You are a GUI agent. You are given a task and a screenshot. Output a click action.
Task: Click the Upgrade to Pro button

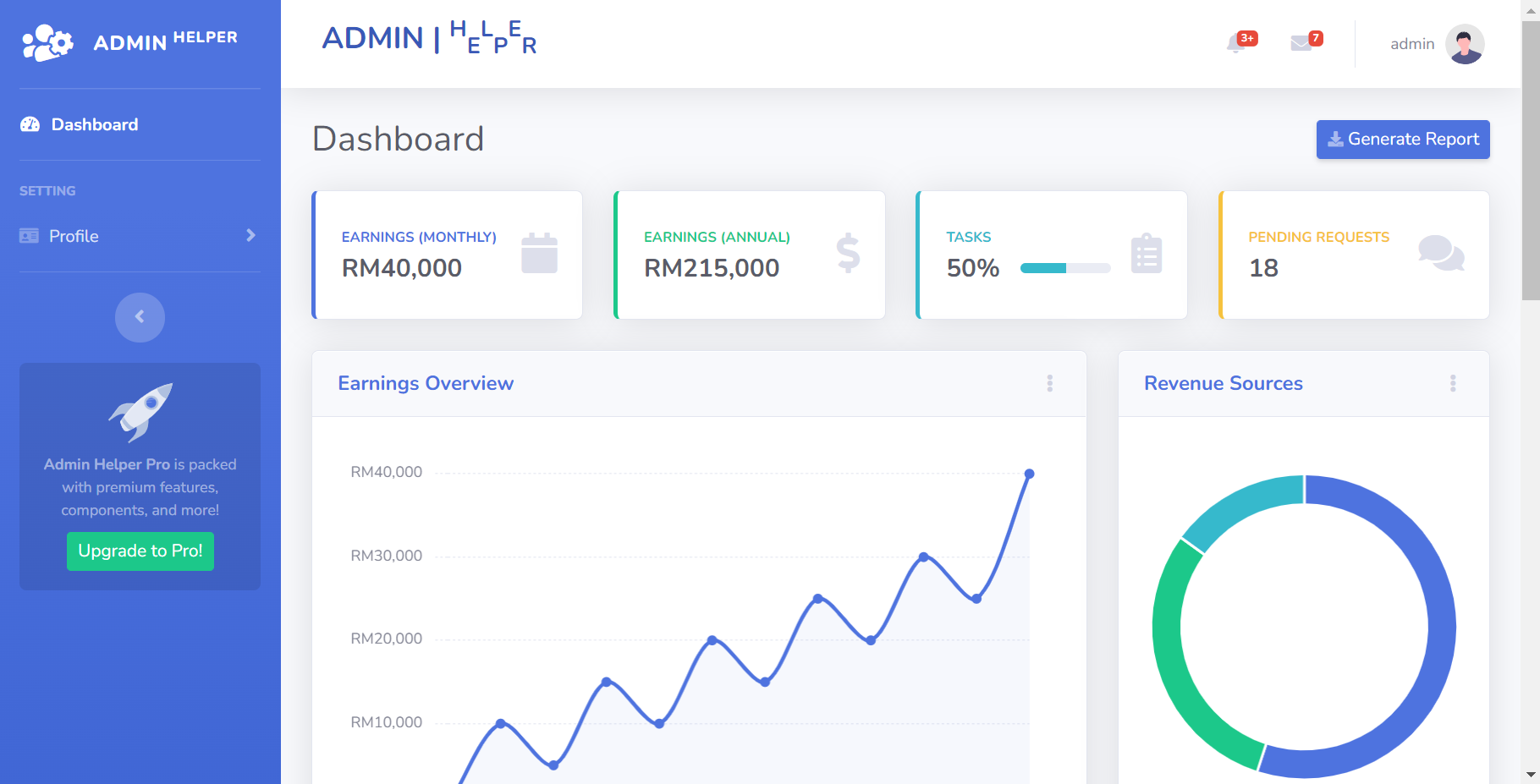[140, 551]
